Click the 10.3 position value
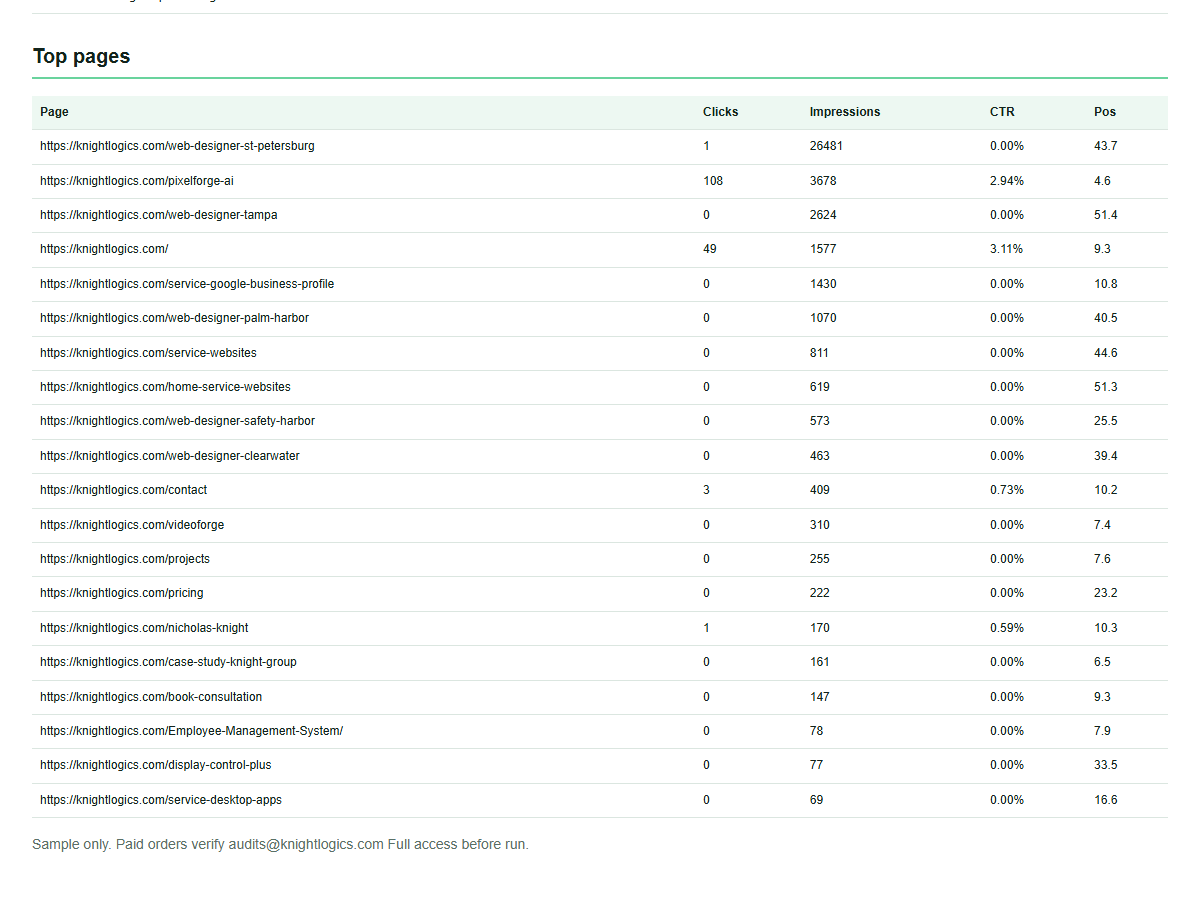The image size is (1200, 900). [1106, 628]
